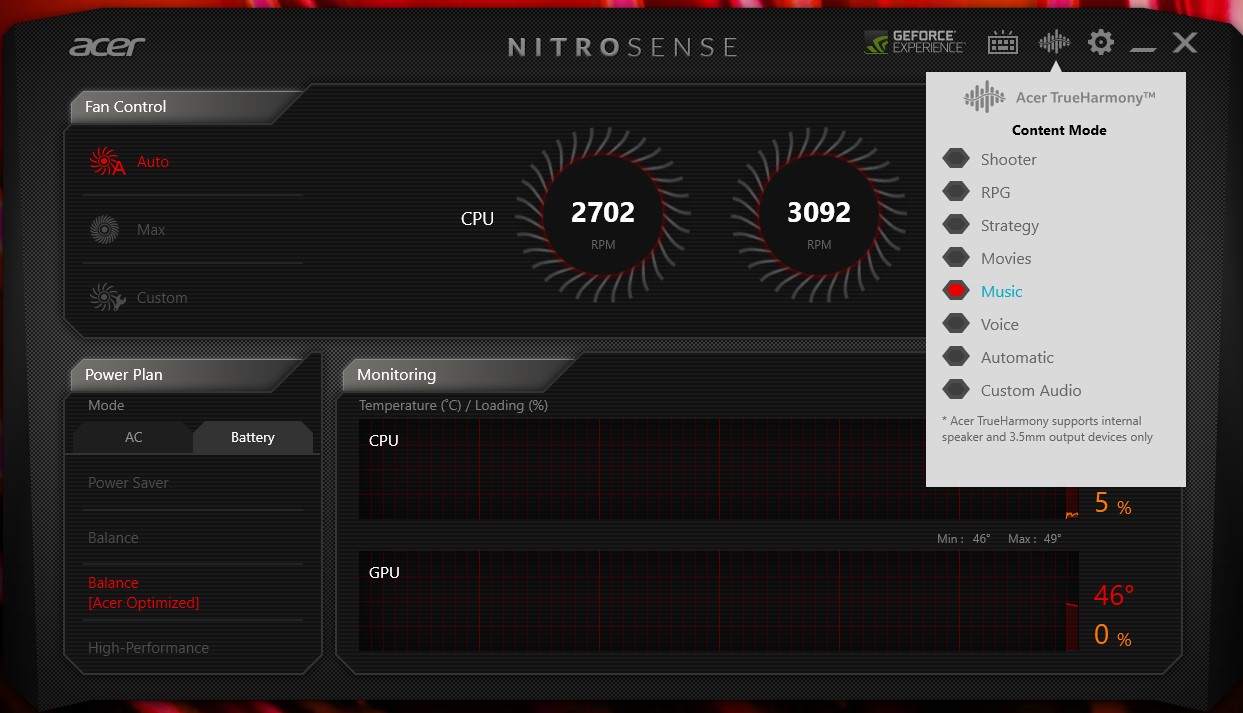Click the Auto fan mode icon
1243x713 pixels.
pos(106,162)
